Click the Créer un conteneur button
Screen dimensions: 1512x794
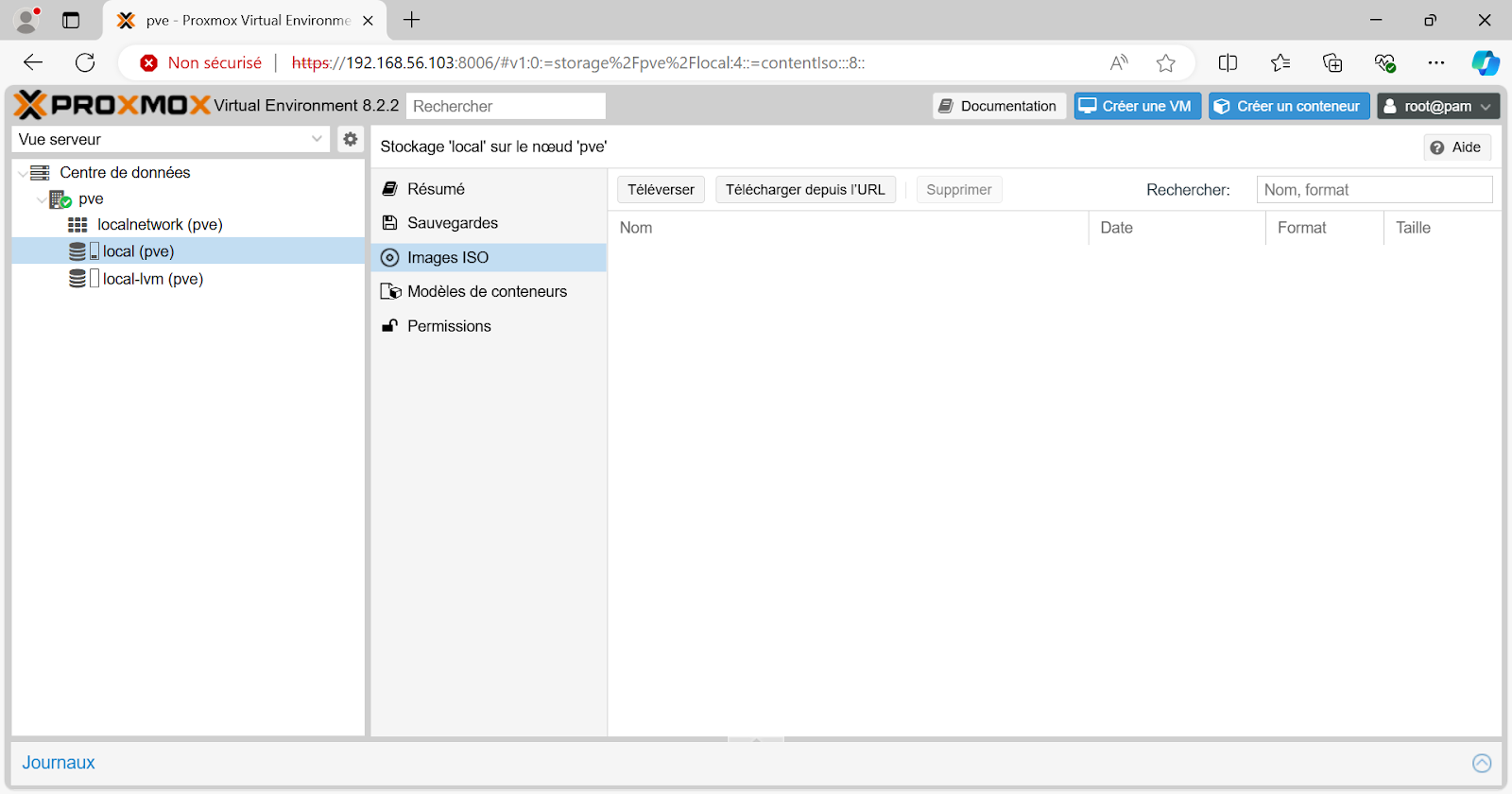click(1289, 106)
